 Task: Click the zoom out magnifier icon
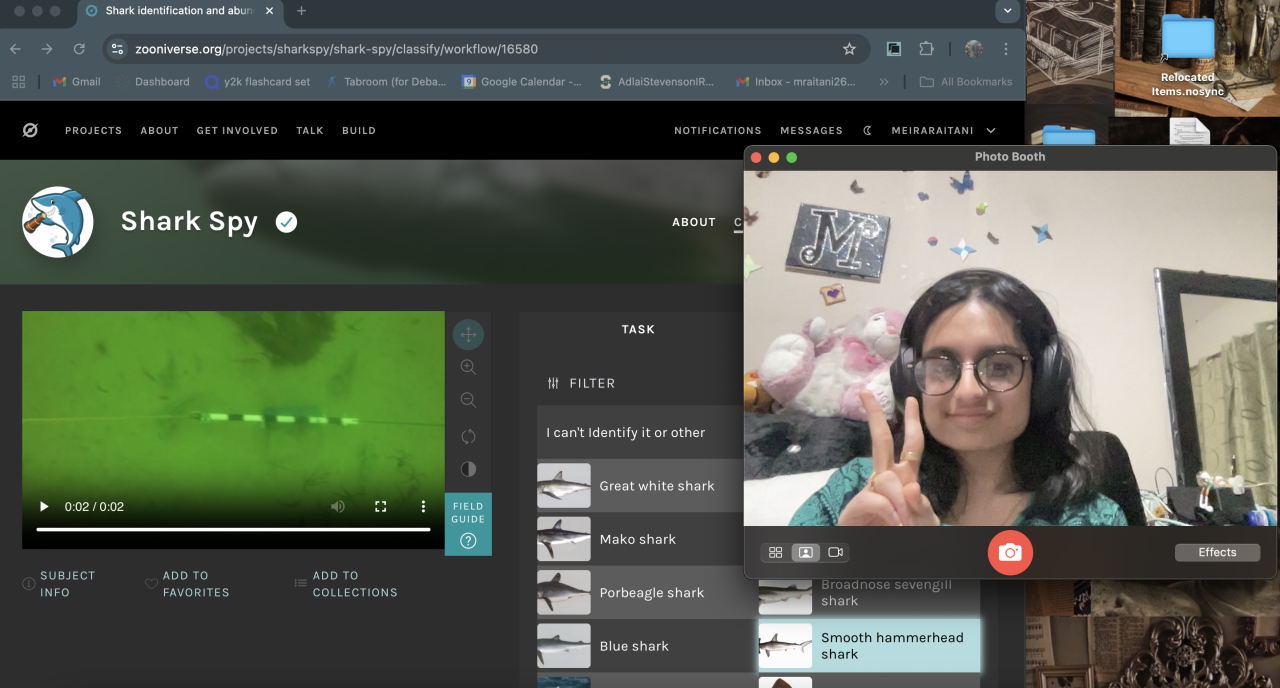pos(468,400)
